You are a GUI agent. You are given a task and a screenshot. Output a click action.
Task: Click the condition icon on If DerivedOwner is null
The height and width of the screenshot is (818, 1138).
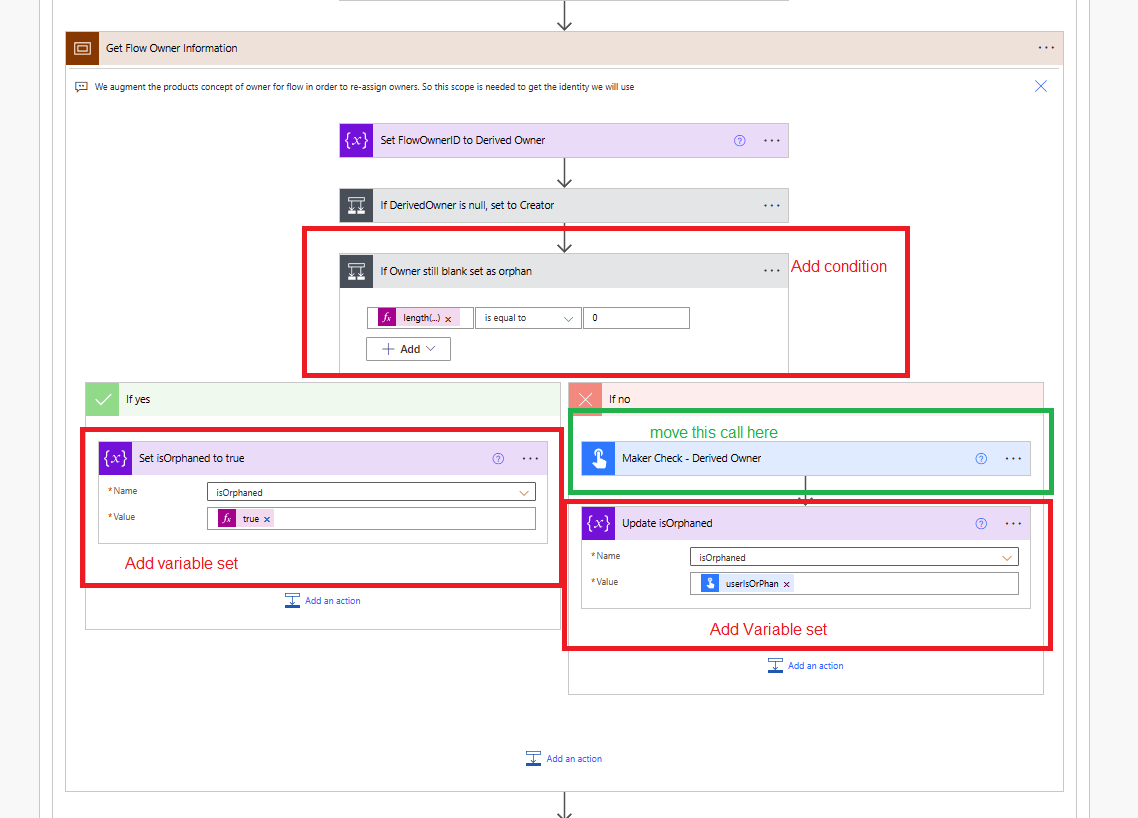point(356,205)
